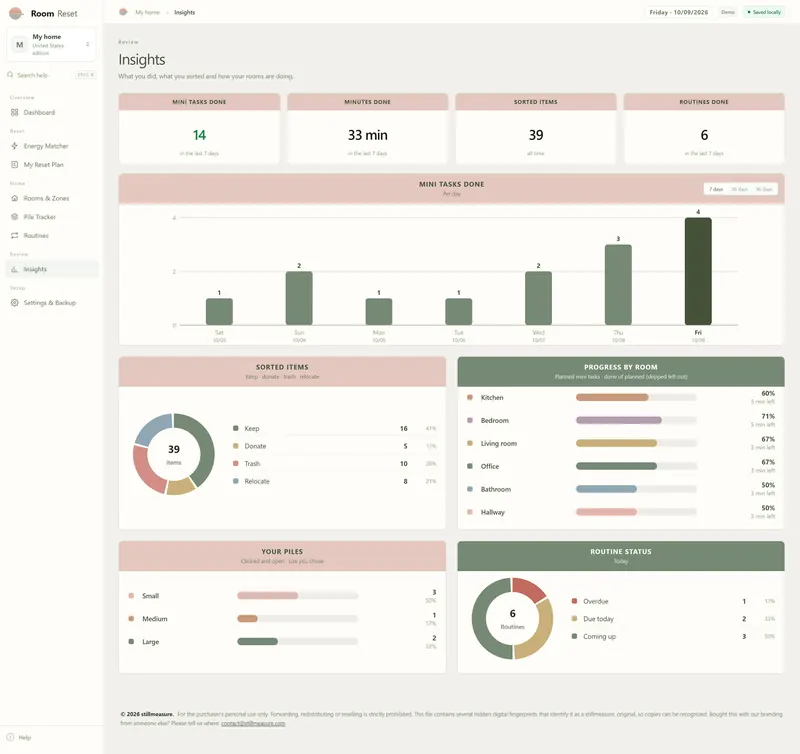Open Routines via the repeat arrows icon
The height and width of the screenshot is (754, 800).
[x=14, y=235]
